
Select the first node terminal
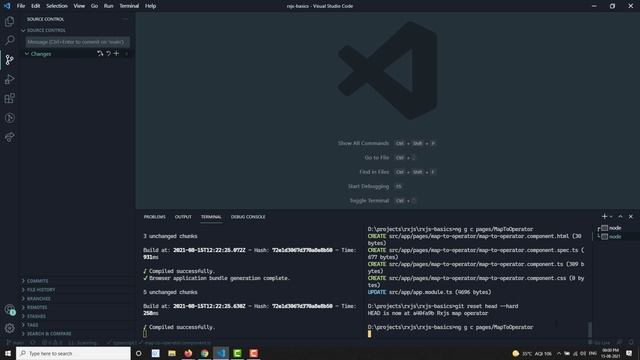tap(616, 228)
